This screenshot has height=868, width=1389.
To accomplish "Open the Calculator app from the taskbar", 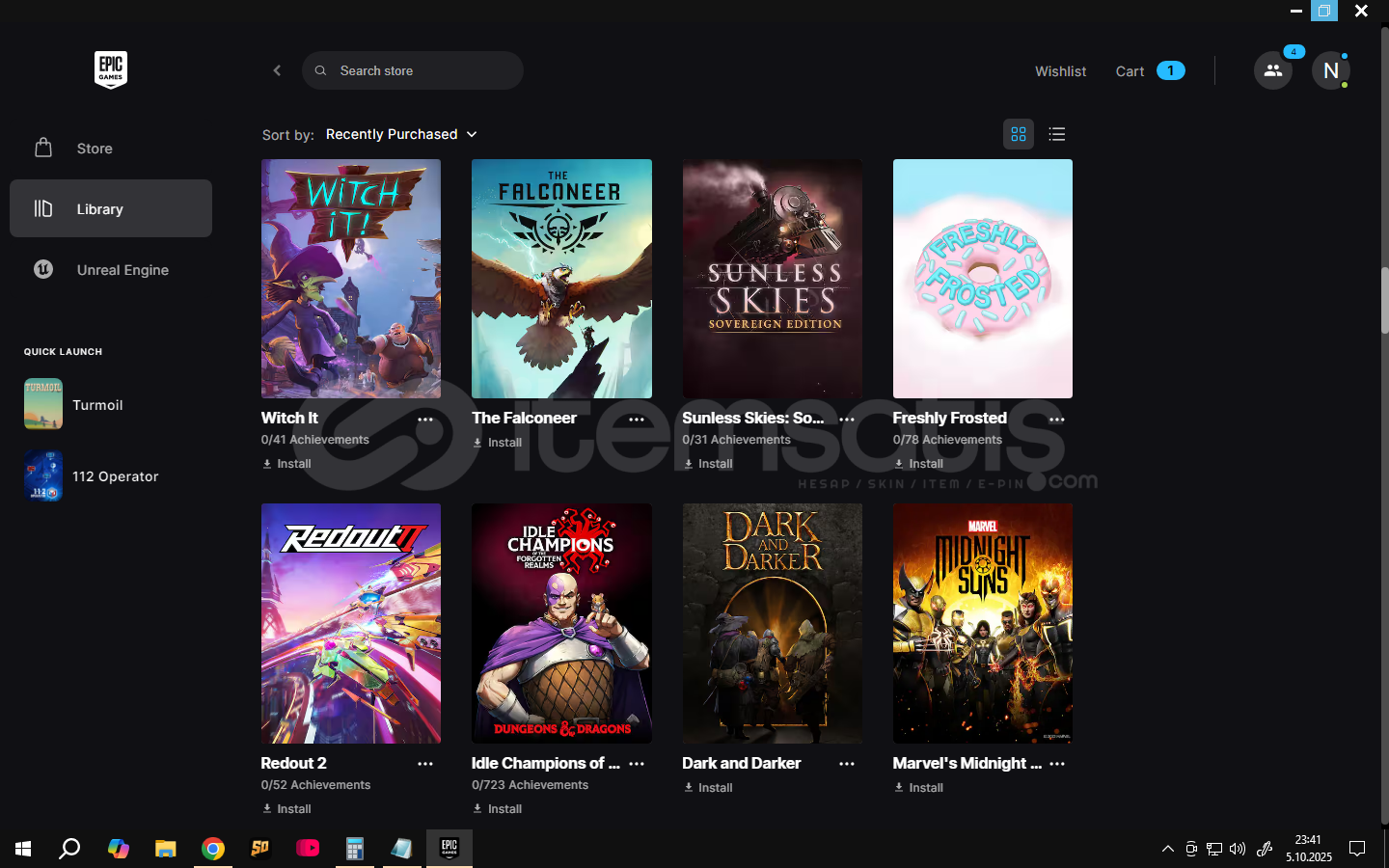I will [x=355, y=849].
